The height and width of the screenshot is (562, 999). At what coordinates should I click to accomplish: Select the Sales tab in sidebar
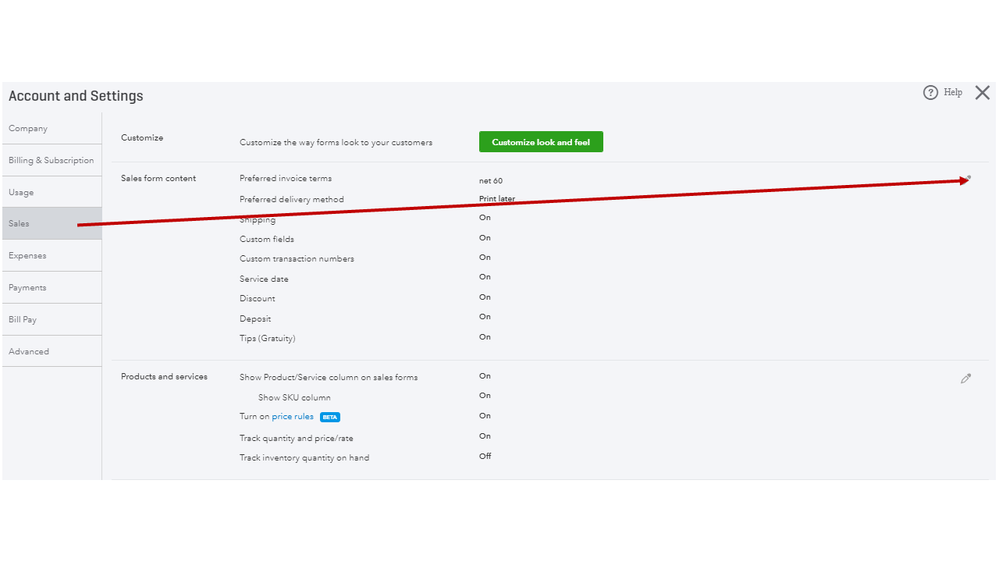[x=19, y=224]
